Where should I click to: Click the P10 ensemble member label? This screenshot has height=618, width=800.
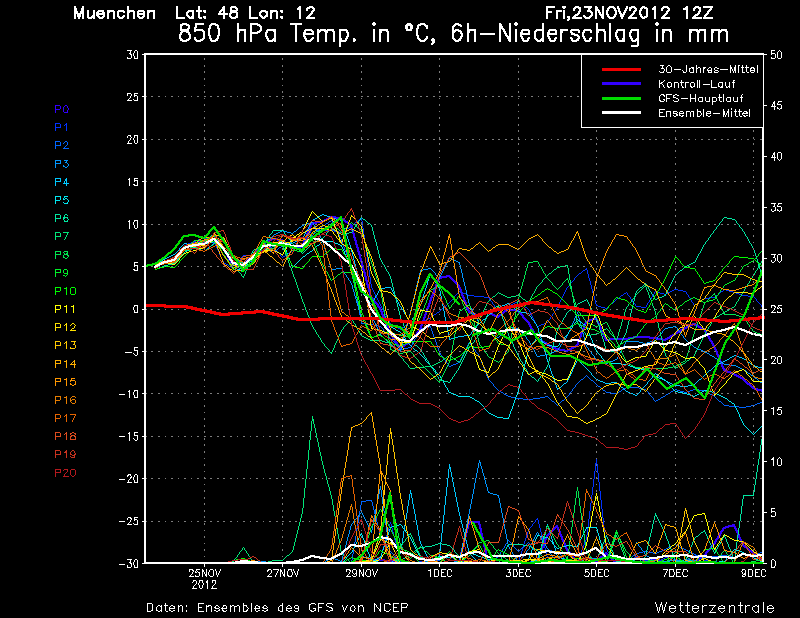pos(65,291)
